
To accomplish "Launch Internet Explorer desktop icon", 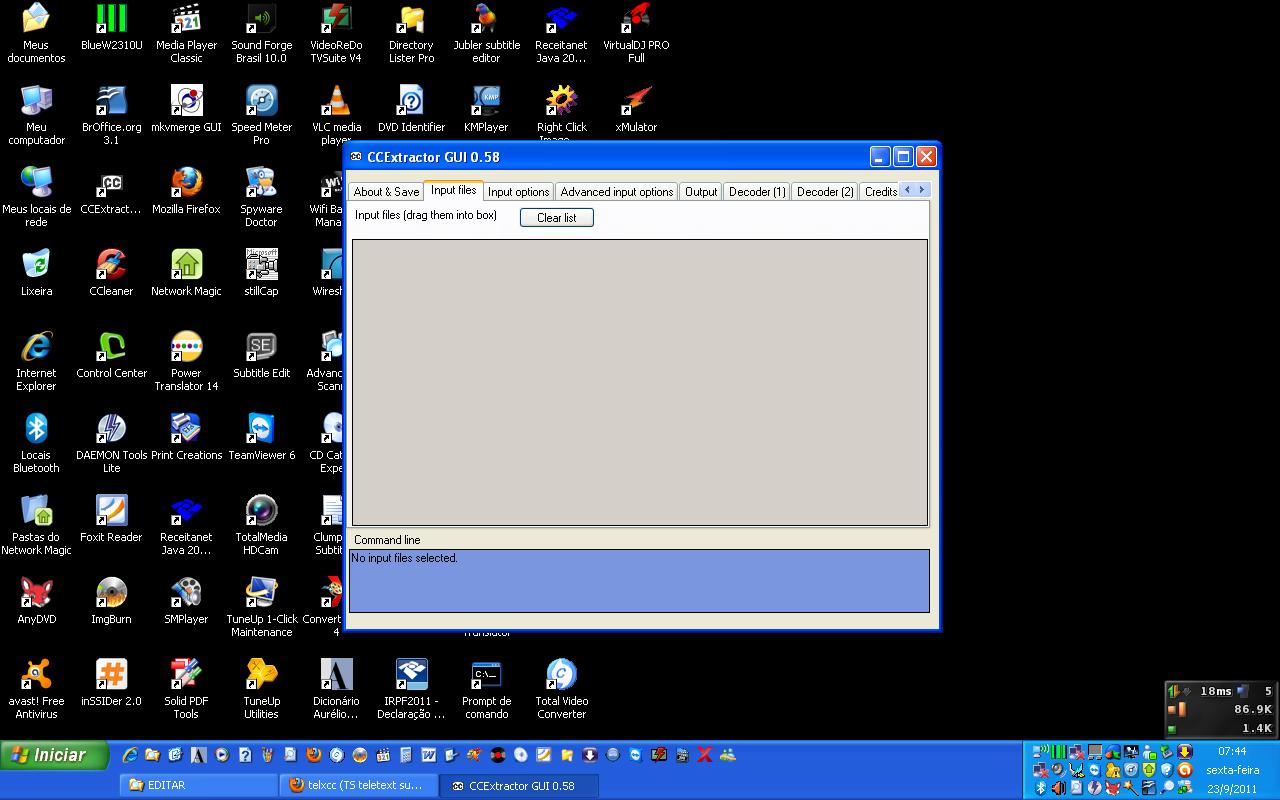I will pyautogui.click(x=36, y=361).
